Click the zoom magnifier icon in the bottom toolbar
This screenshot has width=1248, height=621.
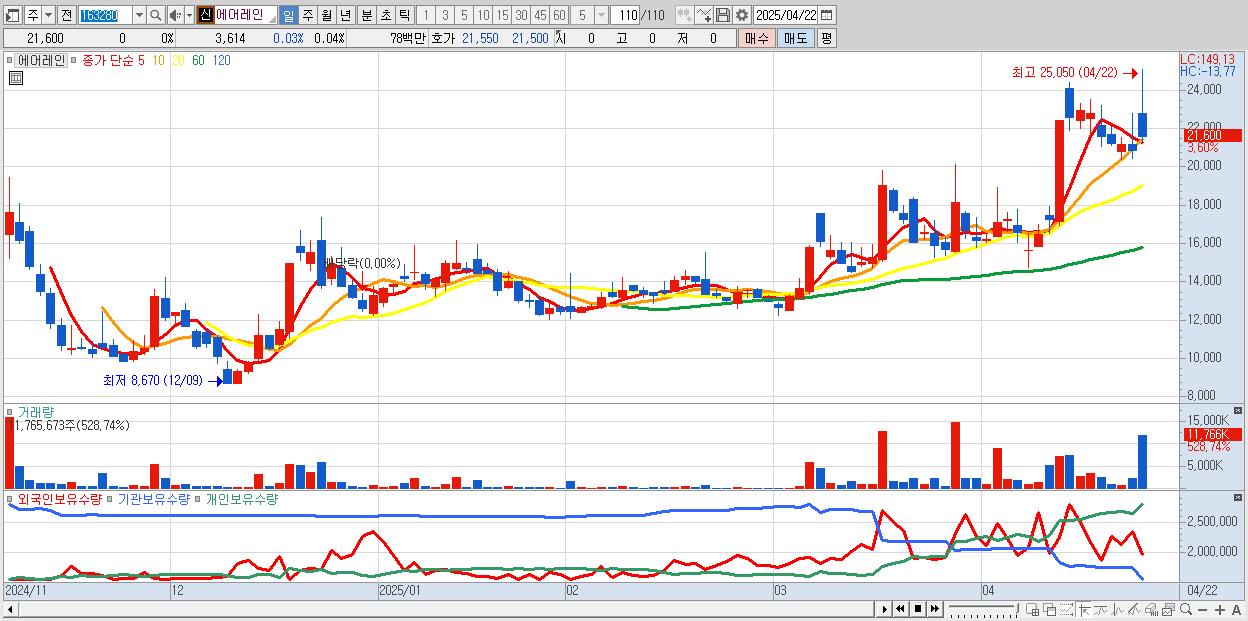1186,609
